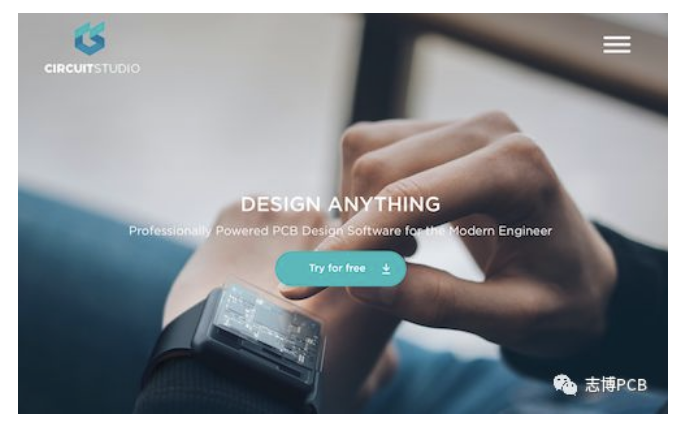Click the download arrow inside the teal button
685x422 pixels.
pos(386,269)
